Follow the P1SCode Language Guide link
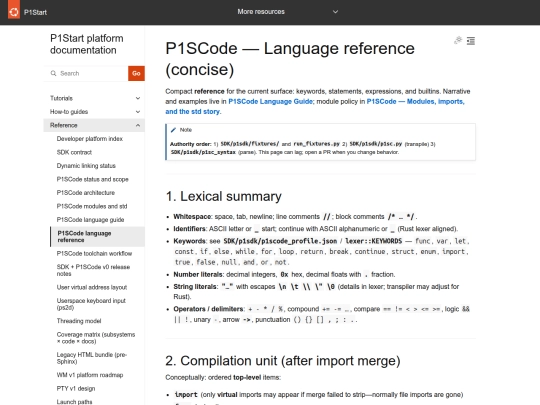Image resolution: width=540 pixels, height=405 pixels. (270, 102)
